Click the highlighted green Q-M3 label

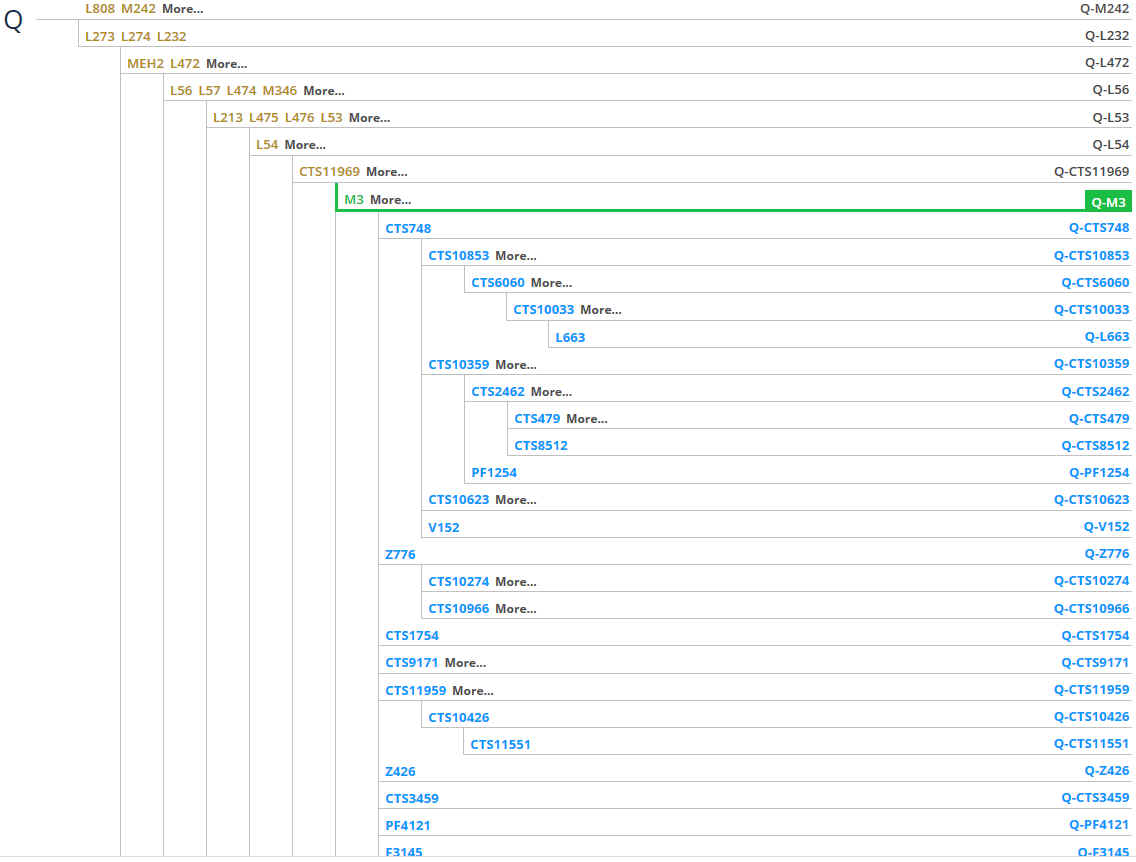(1108, 202)
